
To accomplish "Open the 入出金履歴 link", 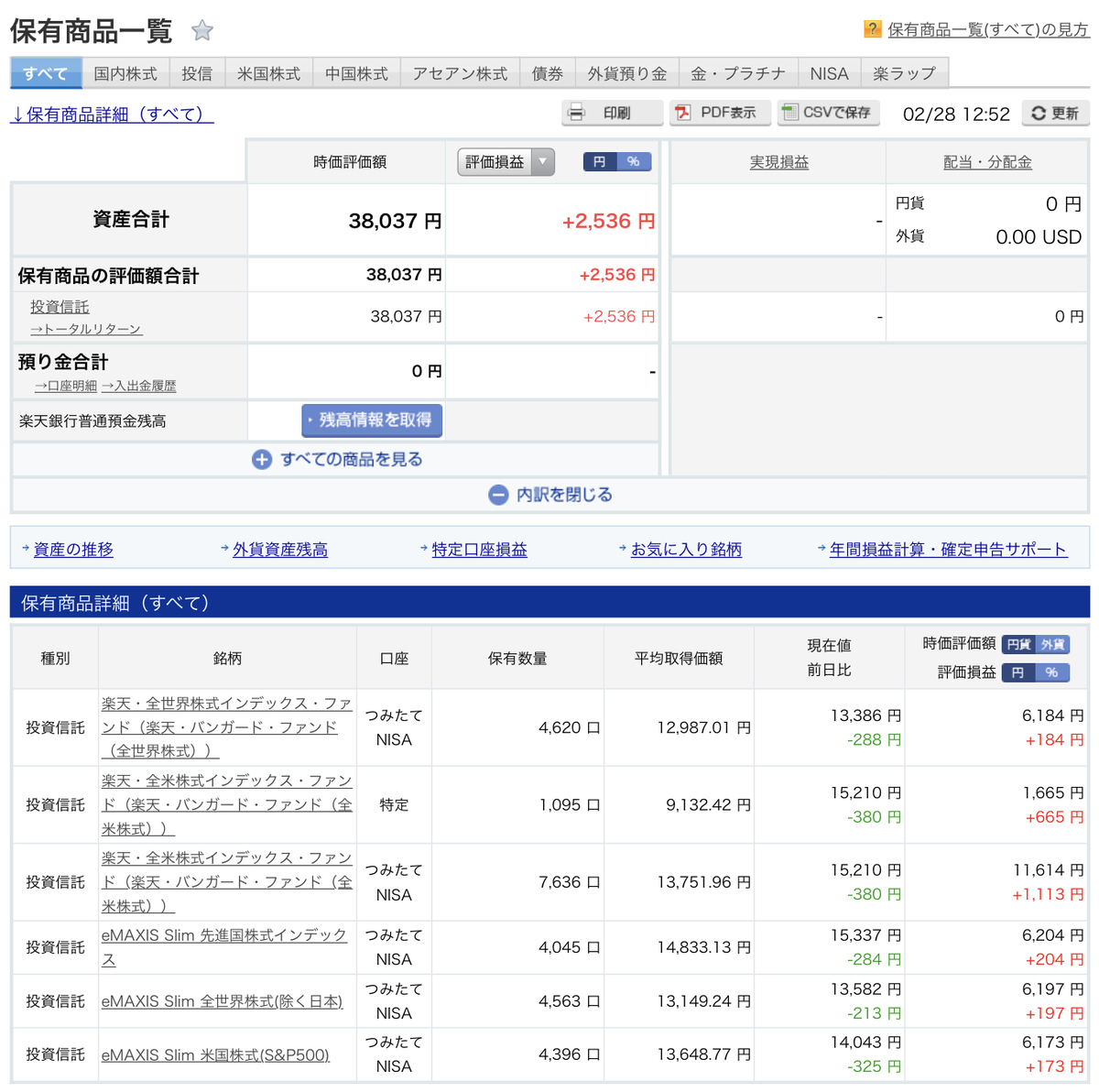I will (x=138, y=387).
